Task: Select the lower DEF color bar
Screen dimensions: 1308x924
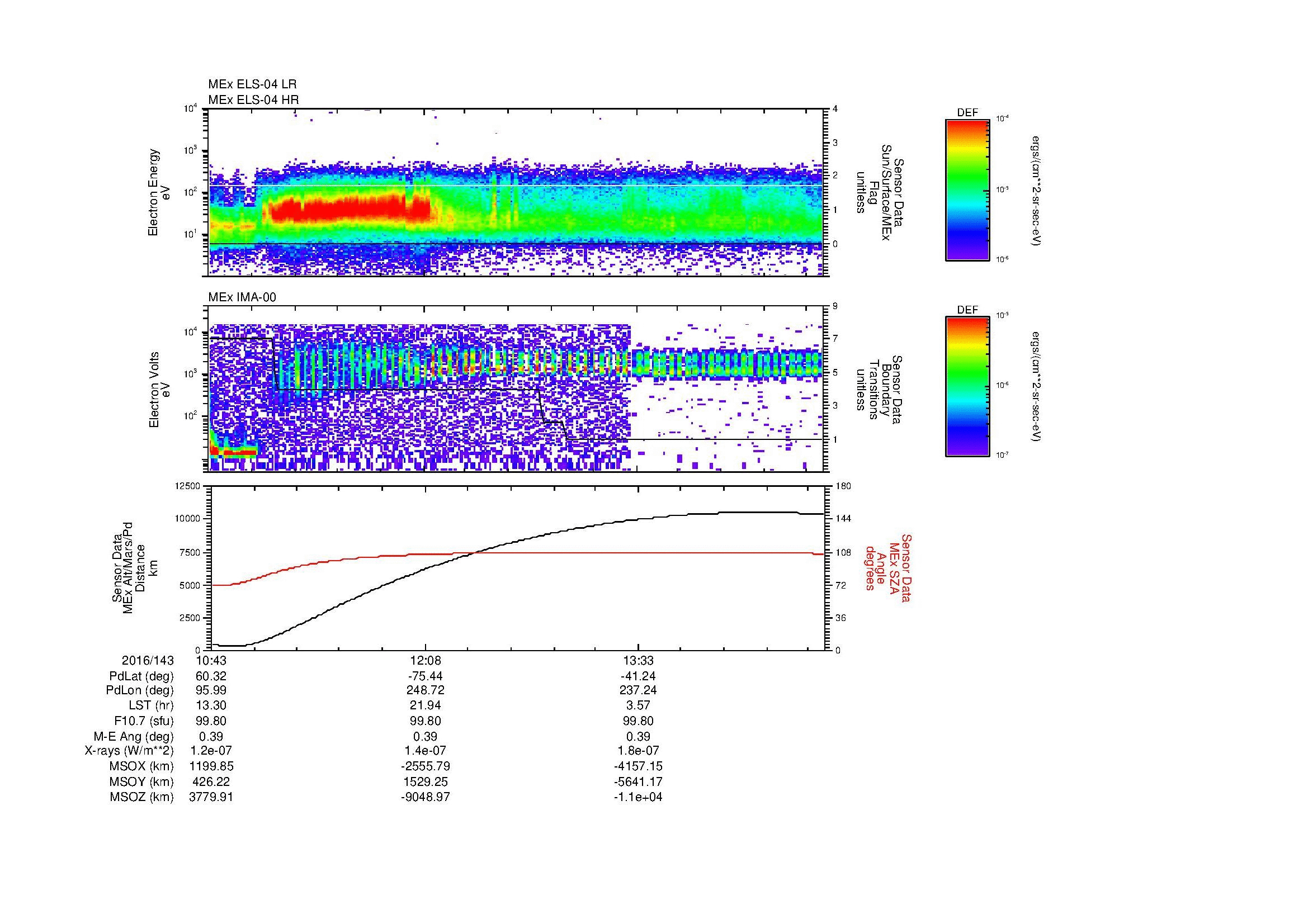Action: pyautogui.click(x=967, y=387)
